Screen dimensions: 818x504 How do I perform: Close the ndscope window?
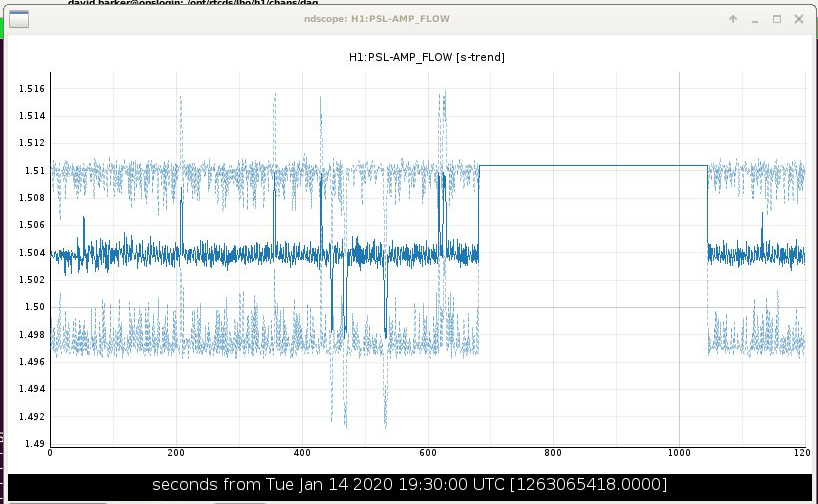(799, 19)
